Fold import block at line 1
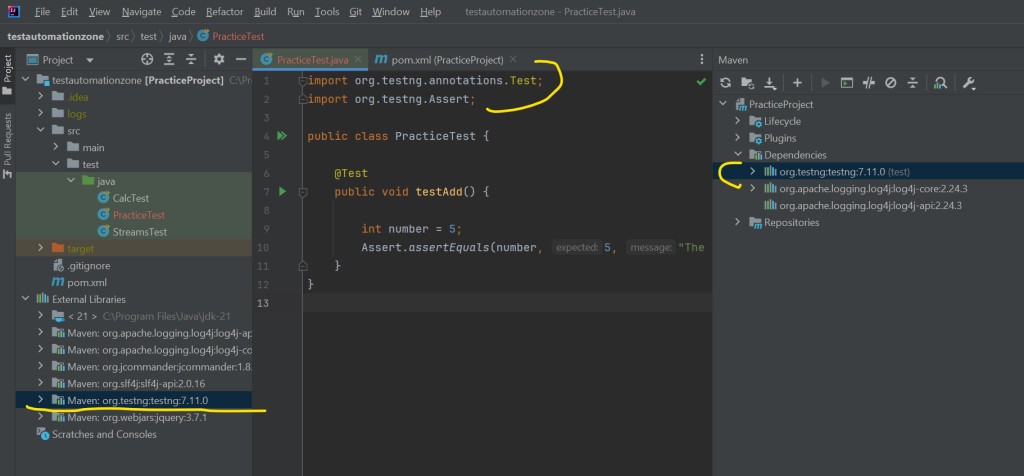This screenshot has height=476, width=1024. pyautogui.click(x=302, y=81)
